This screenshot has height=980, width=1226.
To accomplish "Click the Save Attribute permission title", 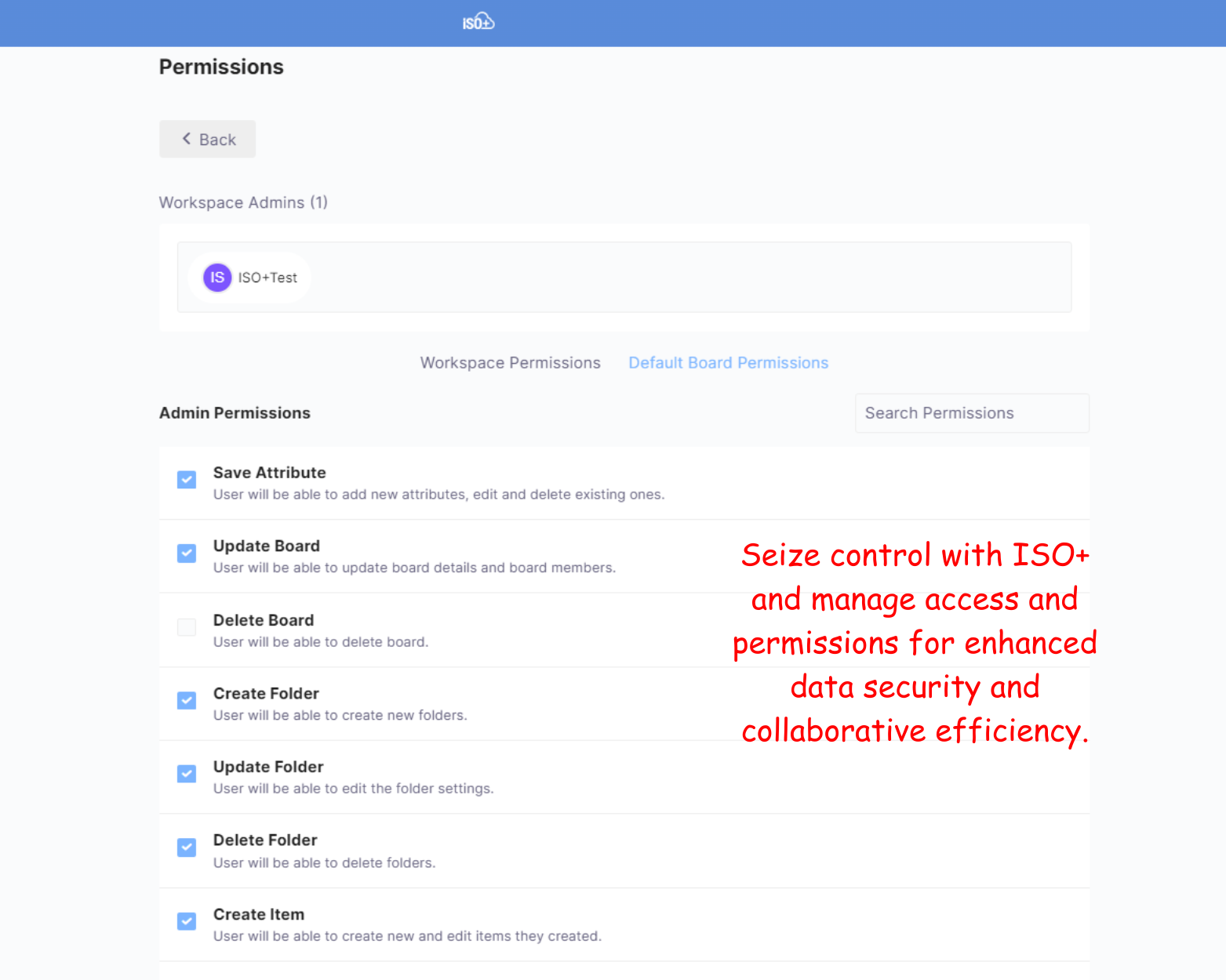I will pyautogui.click(x=269, y=473).
